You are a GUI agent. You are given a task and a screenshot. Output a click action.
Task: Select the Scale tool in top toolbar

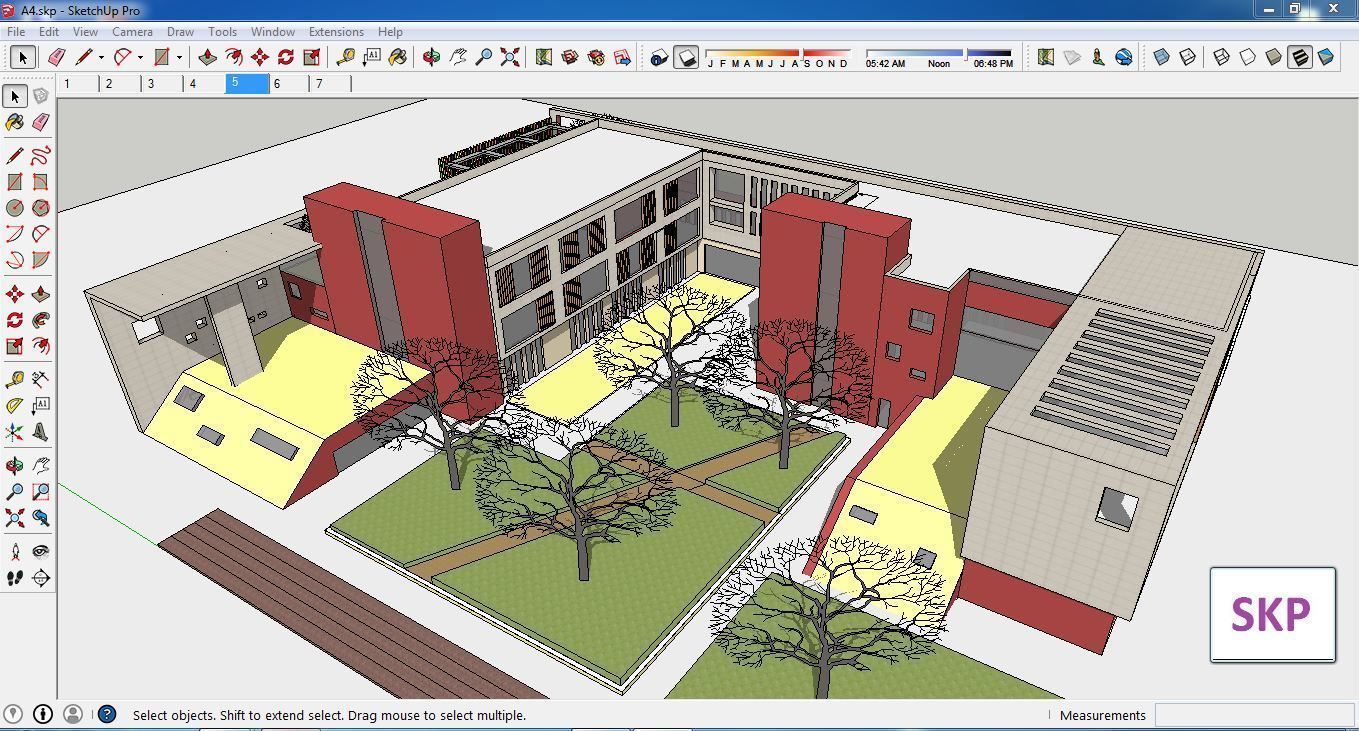click(x=312, y=57)
